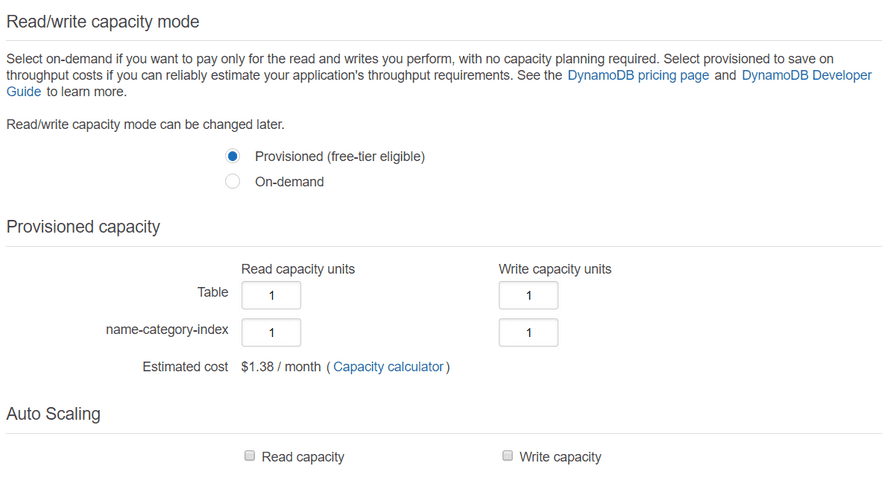
Task: Focus name-category-index read capacity units field
Action: (271, 333)
